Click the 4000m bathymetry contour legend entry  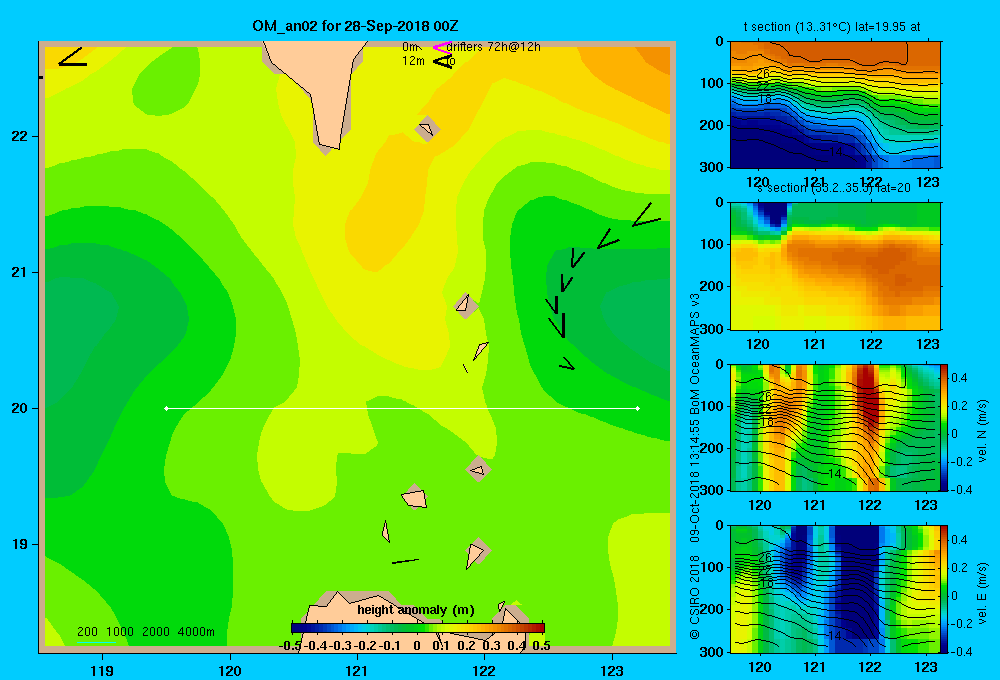(x=196, y=632)
